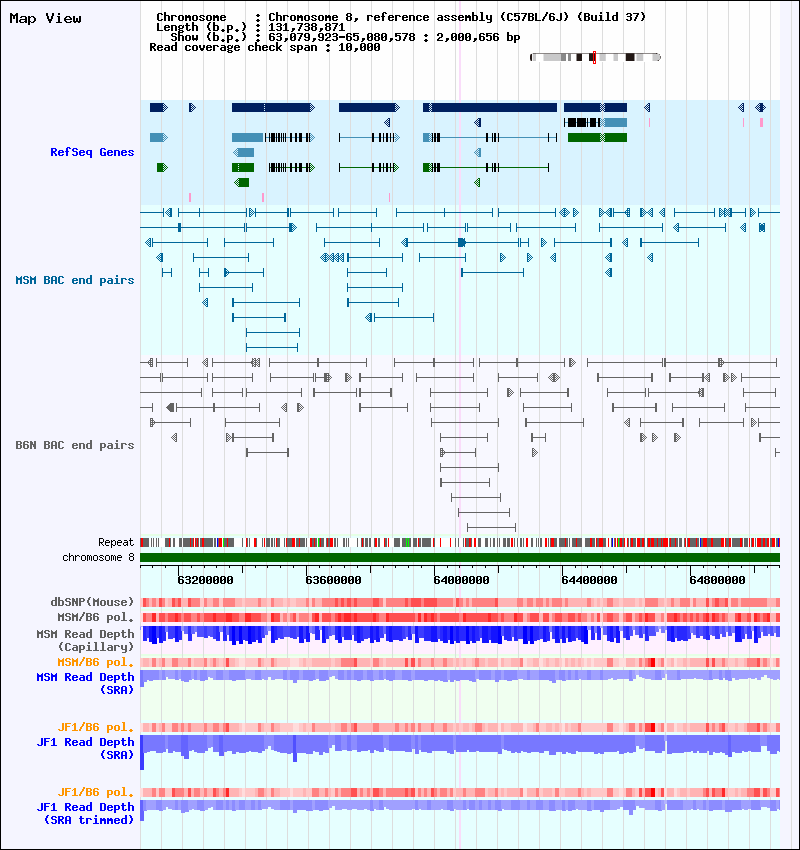Click the green chromosome 8 bar

point(460,557)
